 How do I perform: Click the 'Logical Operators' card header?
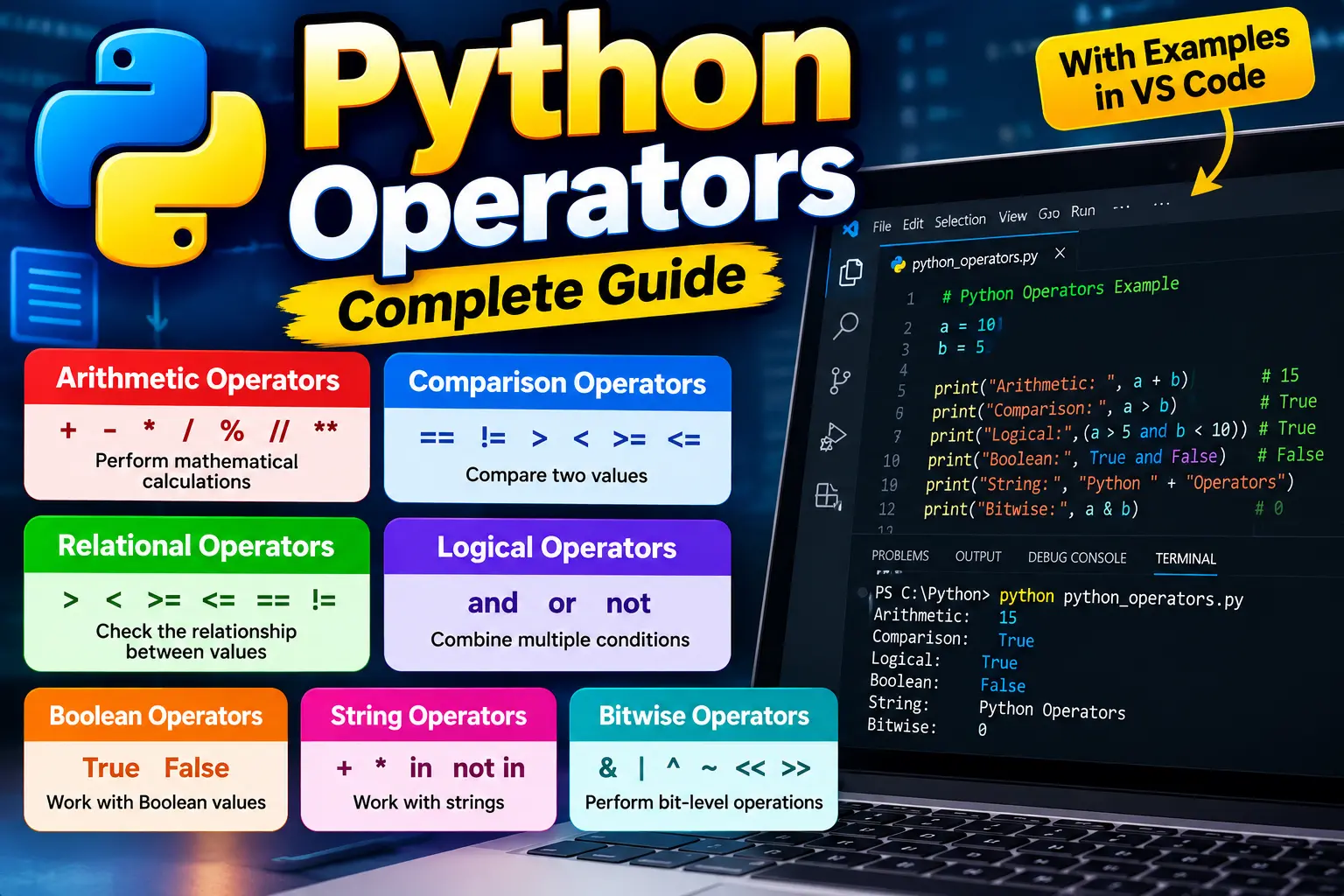[557, 548]
